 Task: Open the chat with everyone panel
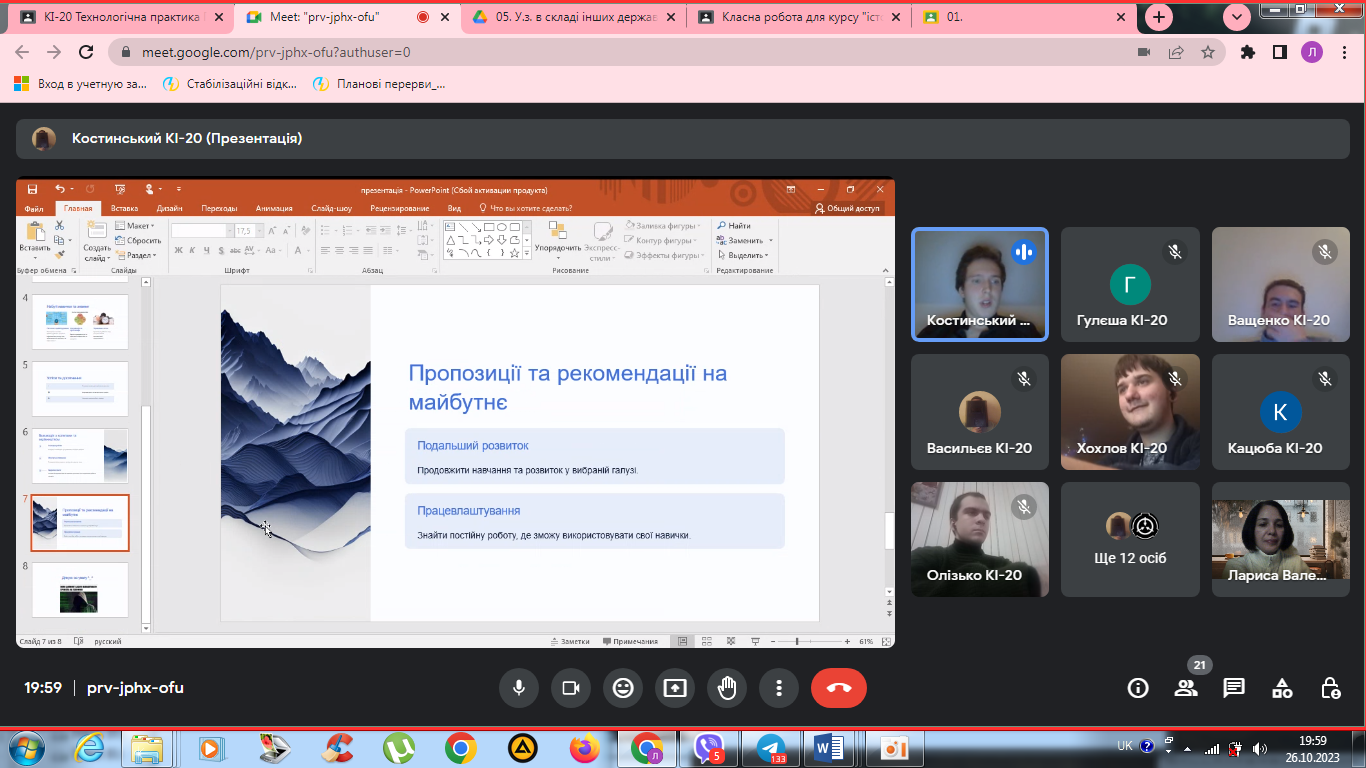(x=1234, y=688)
